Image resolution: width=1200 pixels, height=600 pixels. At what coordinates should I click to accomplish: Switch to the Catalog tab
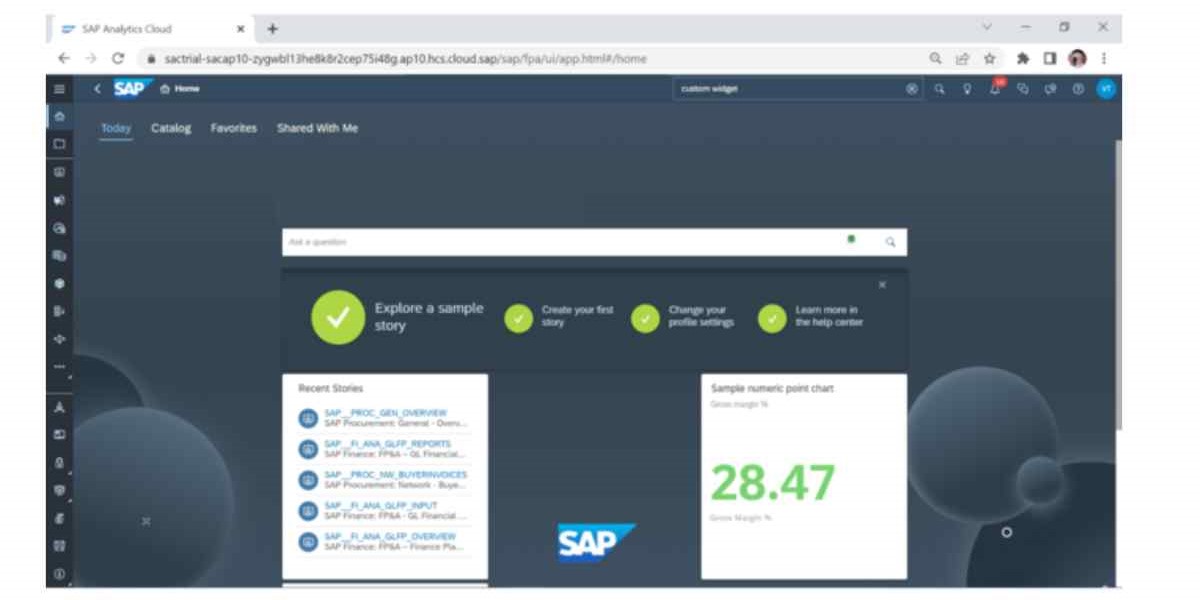(x=171, y=128)
